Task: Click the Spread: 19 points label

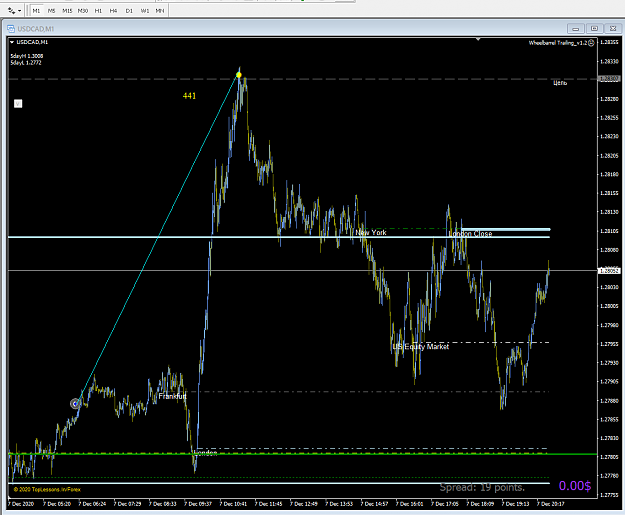Action: (482, 487)
